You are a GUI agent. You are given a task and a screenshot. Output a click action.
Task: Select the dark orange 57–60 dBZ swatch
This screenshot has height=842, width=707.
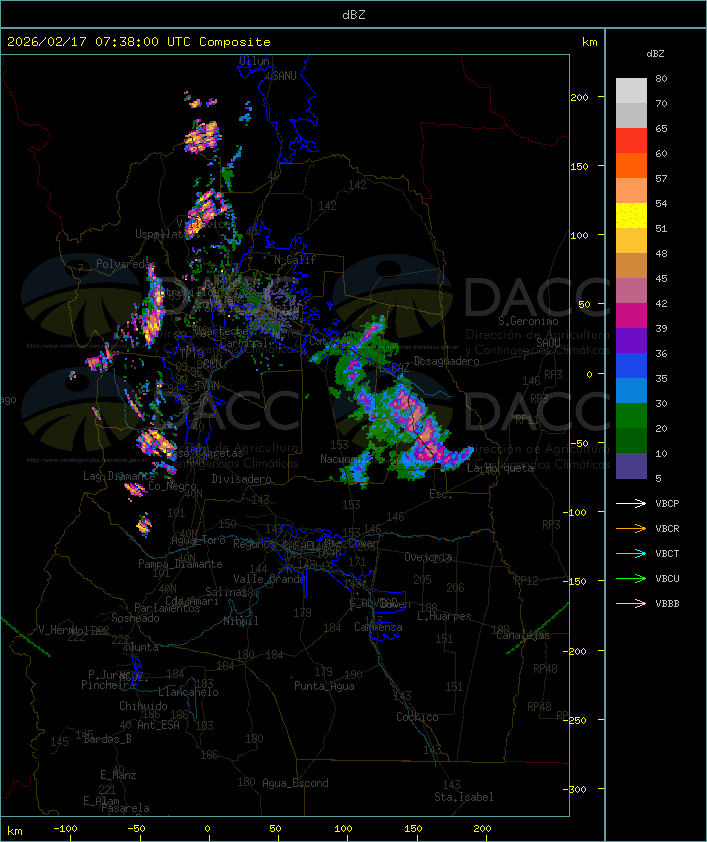coord(631,165)
